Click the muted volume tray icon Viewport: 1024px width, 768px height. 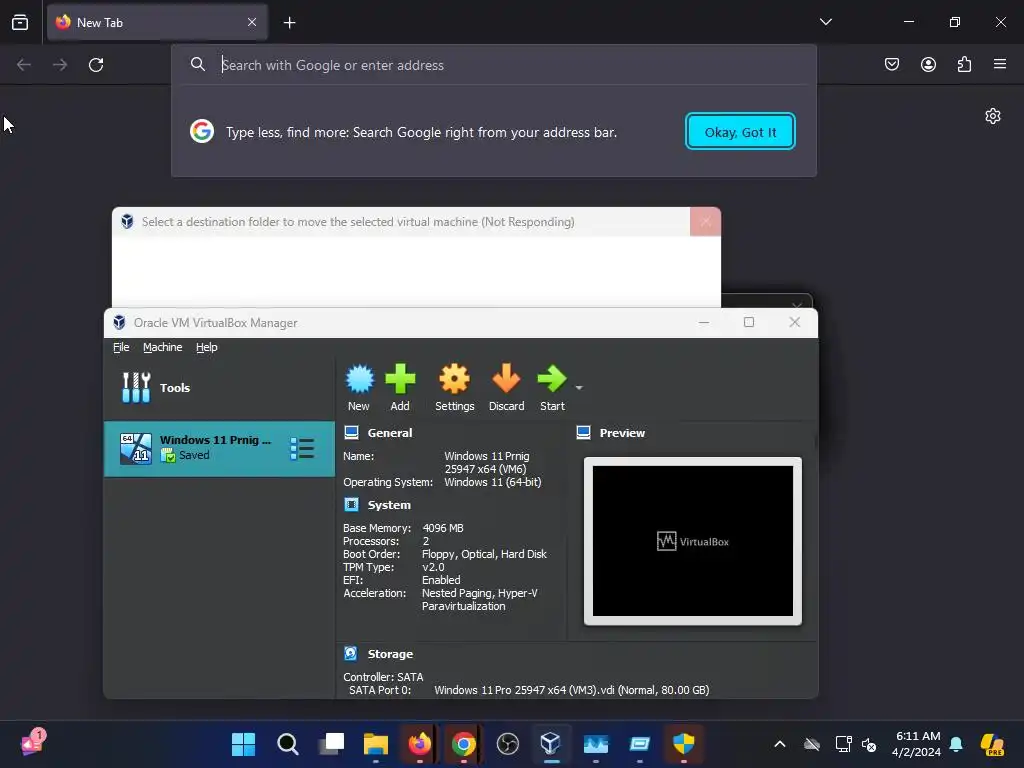coord(869,744)
